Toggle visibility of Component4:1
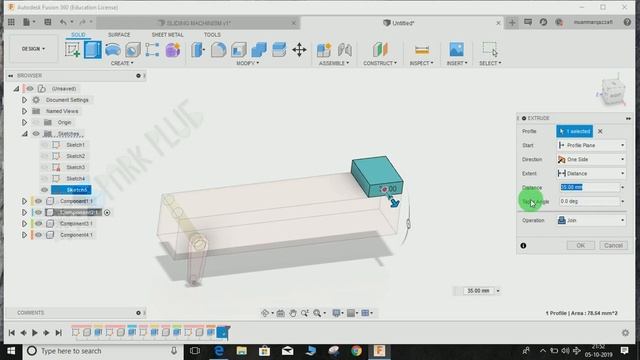 (x=38, y=235)
